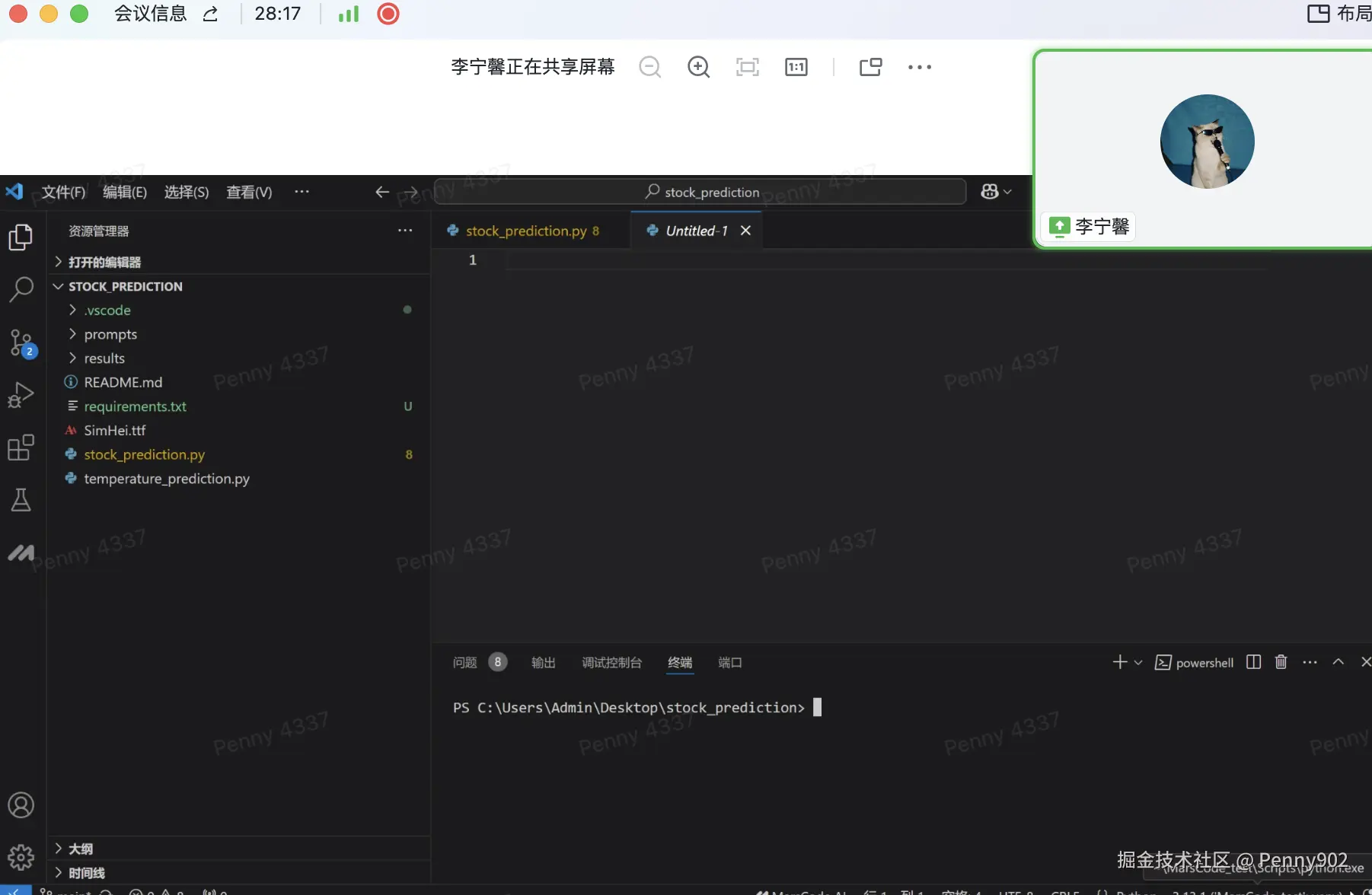Open the Manage gear settings icon
Viewport: 1372px width, 895px height.
click(x=21, y=858)
